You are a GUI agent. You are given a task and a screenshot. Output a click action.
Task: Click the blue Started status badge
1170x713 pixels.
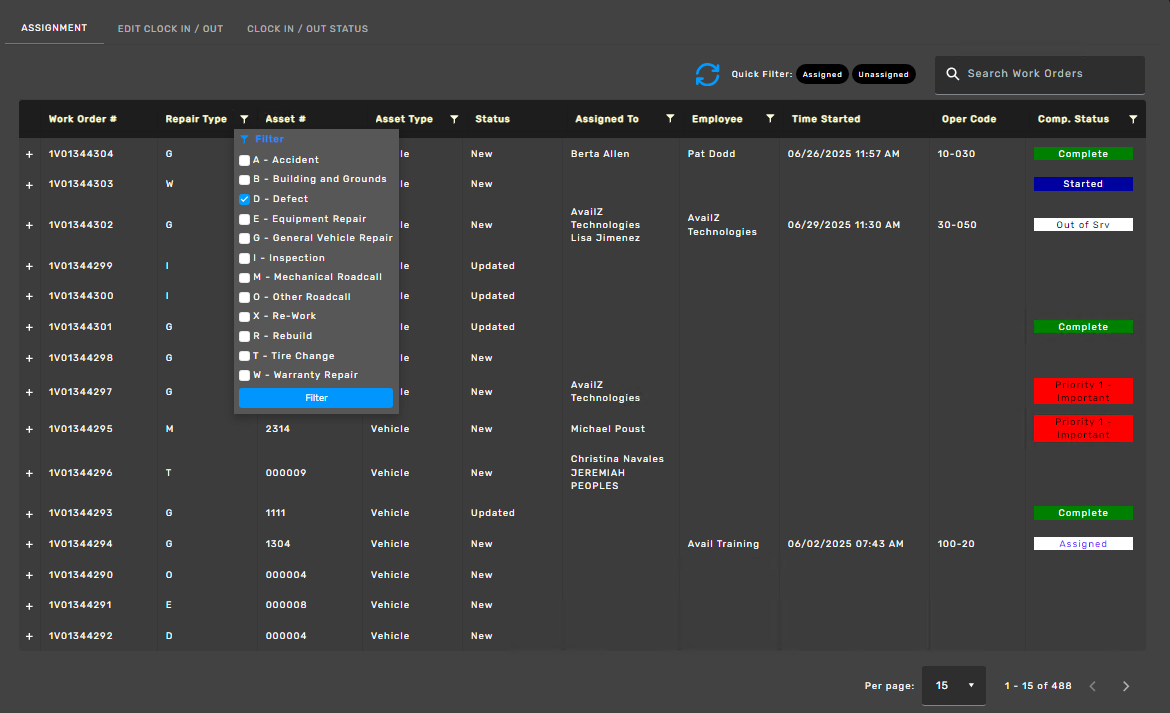1083,184
